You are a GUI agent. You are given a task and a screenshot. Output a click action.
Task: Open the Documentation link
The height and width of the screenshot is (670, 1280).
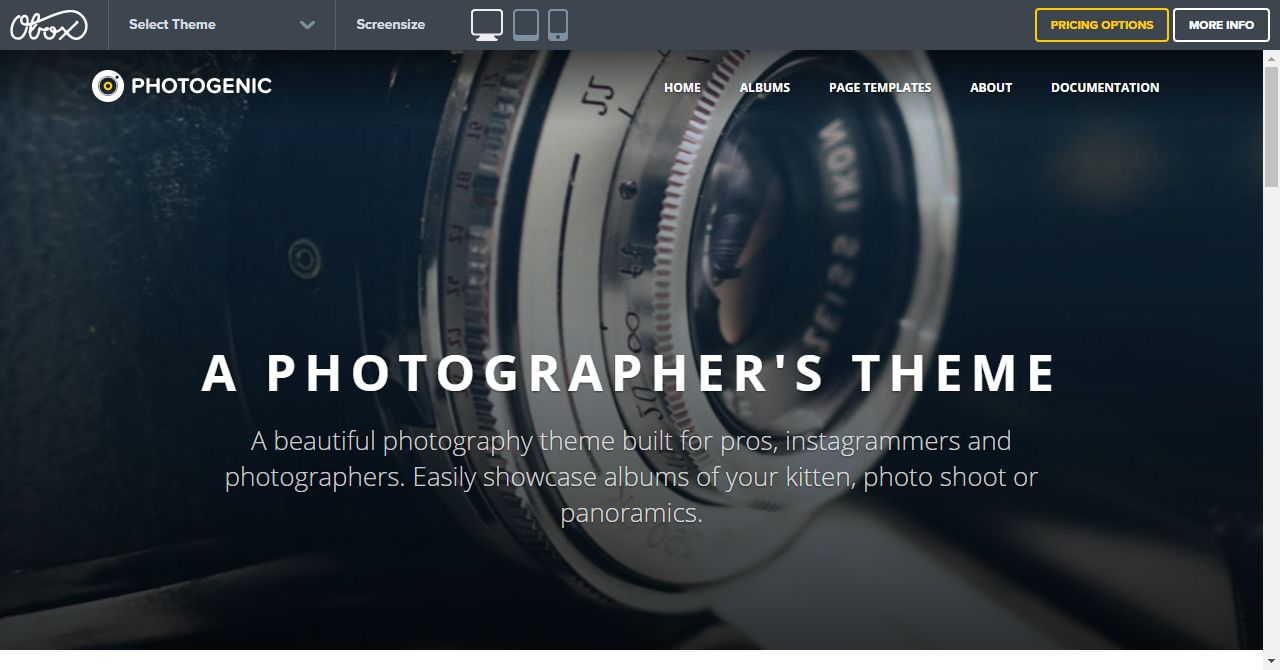coord(1105,88)
